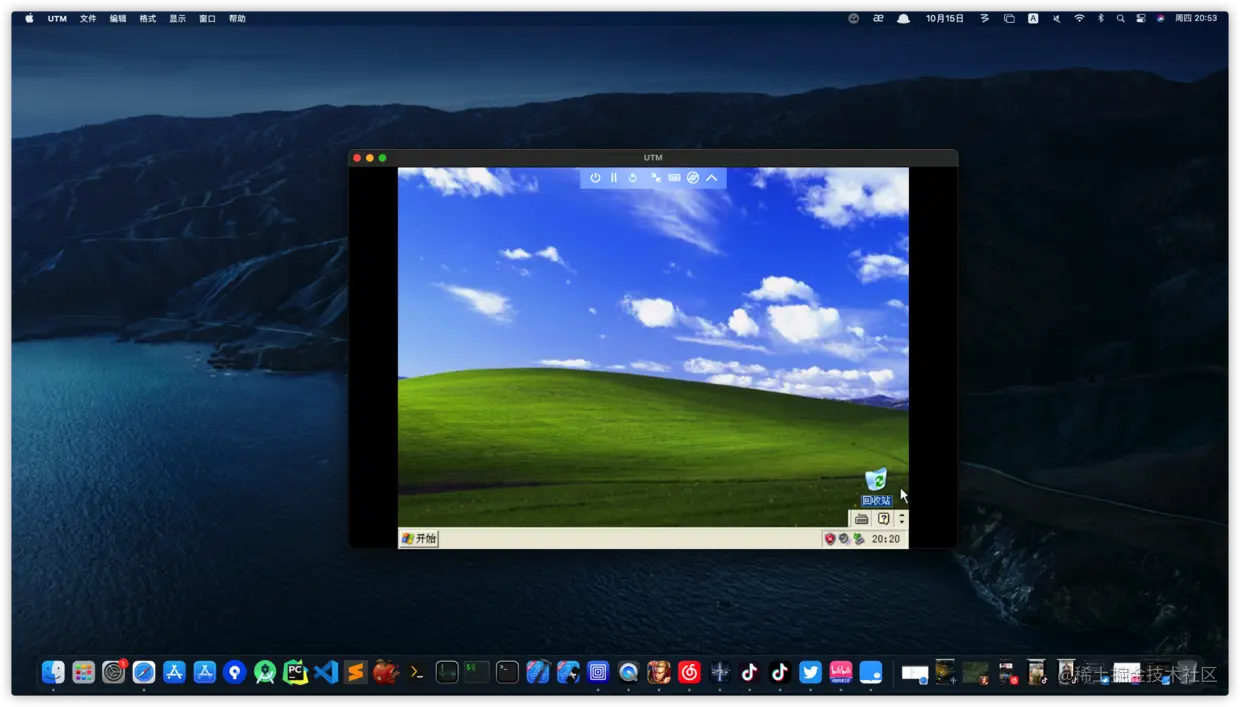Close the UTM window
This screenshot has width=1240, height=707.
(357, 158)
